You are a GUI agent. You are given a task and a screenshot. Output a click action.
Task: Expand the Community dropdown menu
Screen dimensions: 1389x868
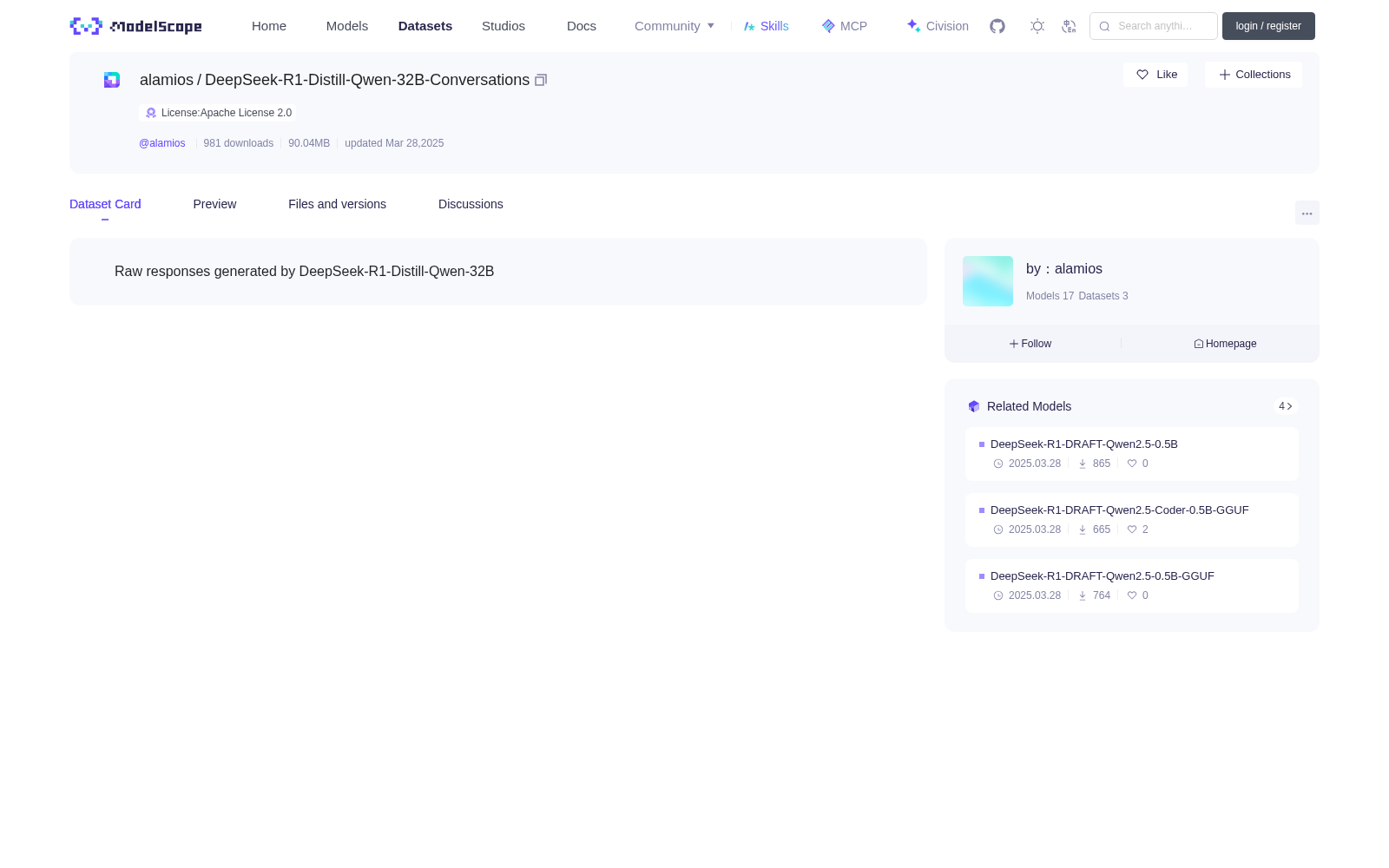point(675,26)
